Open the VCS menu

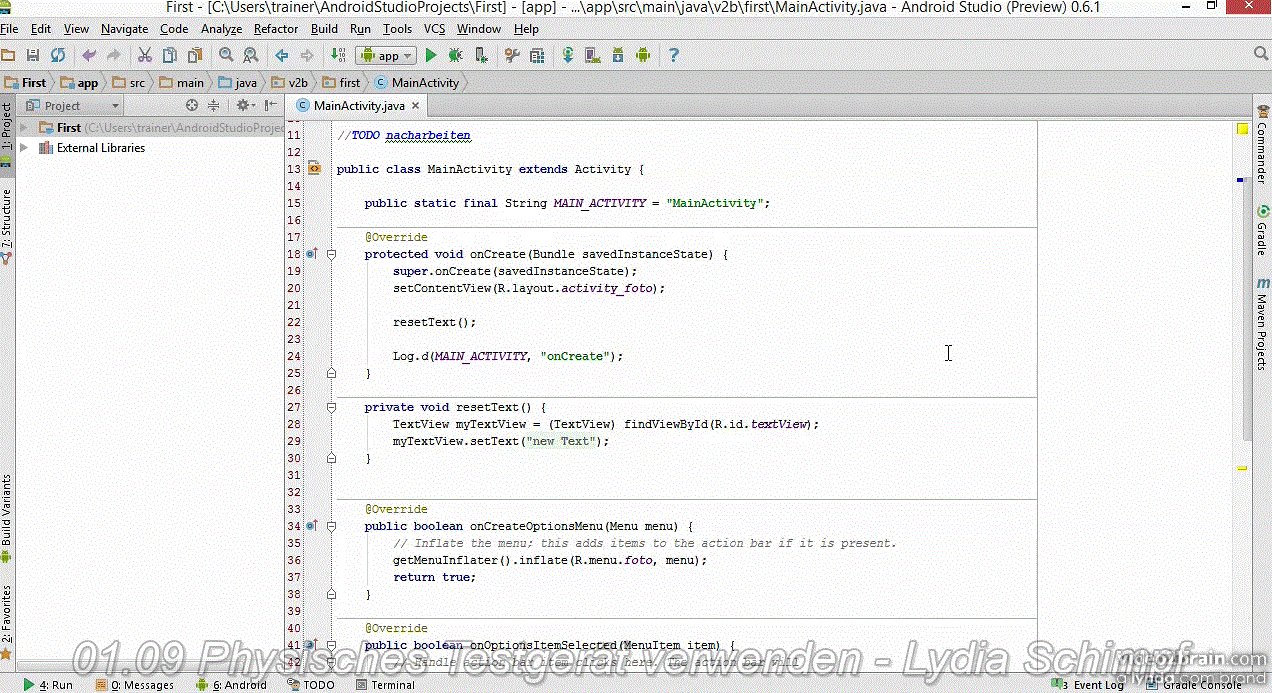tap(434, 29)
